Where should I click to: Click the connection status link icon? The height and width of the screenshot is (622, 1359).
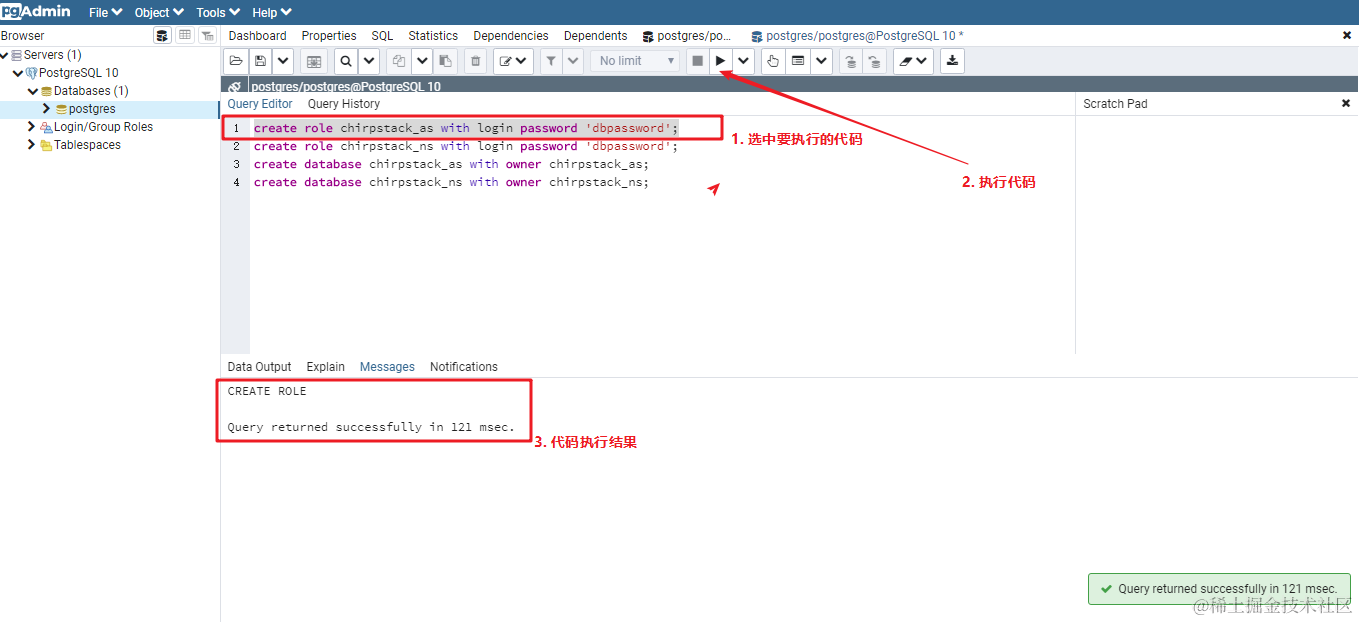click(x=235, y=87)
